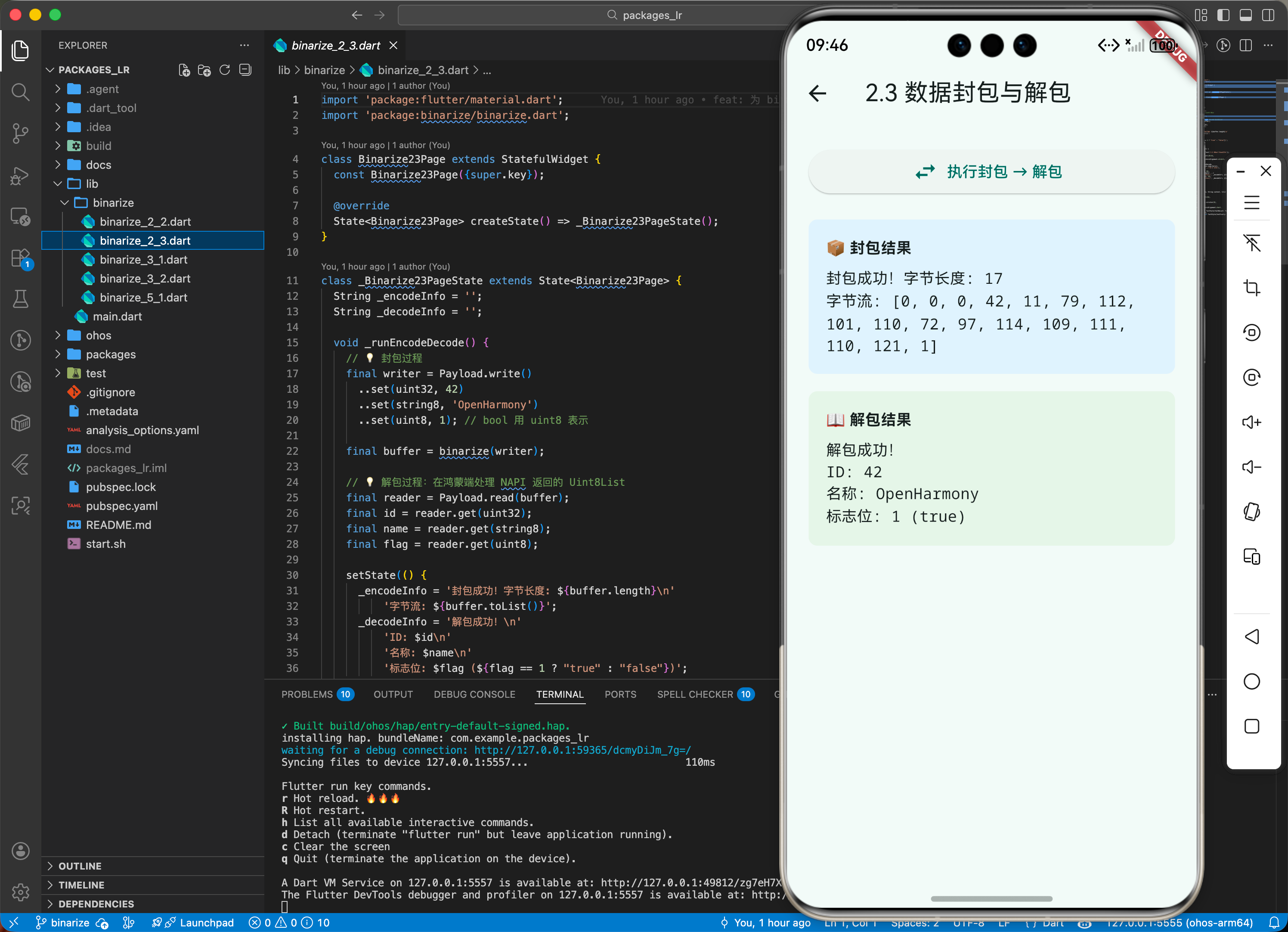Open the Source Control view
Image resolution: width=1288 pixels, height=932 pixels.
20,134
